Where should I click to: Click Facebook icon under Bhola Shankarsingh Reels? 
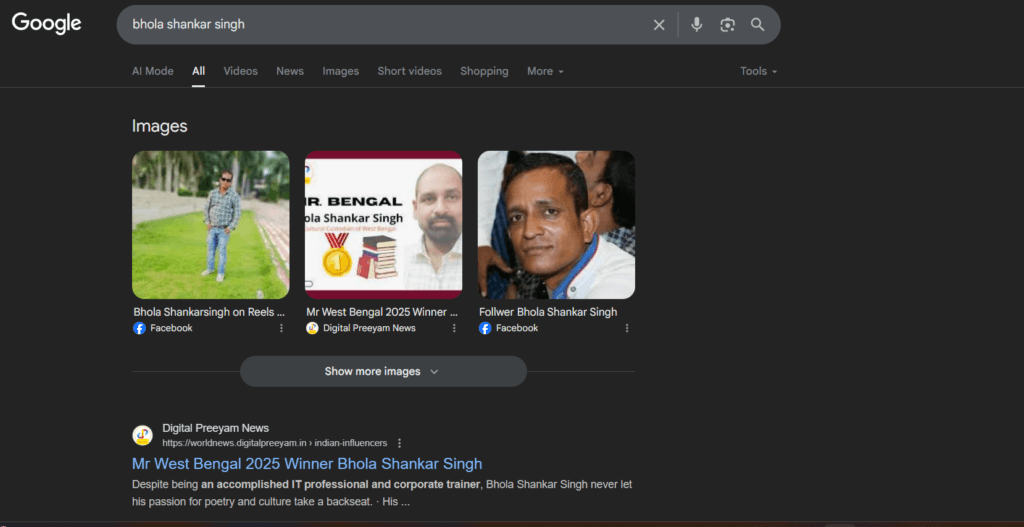click(x=139, y=328)
